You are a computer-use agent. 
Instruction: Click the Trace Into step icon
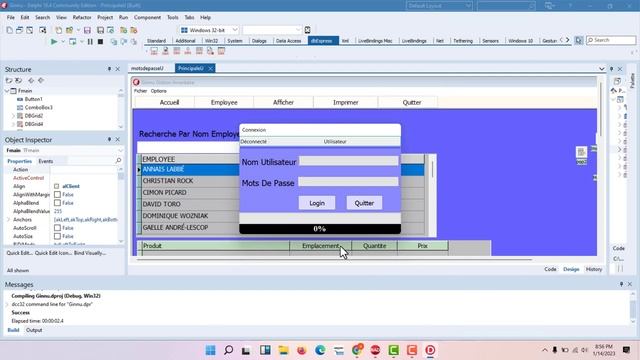point(113,42)
